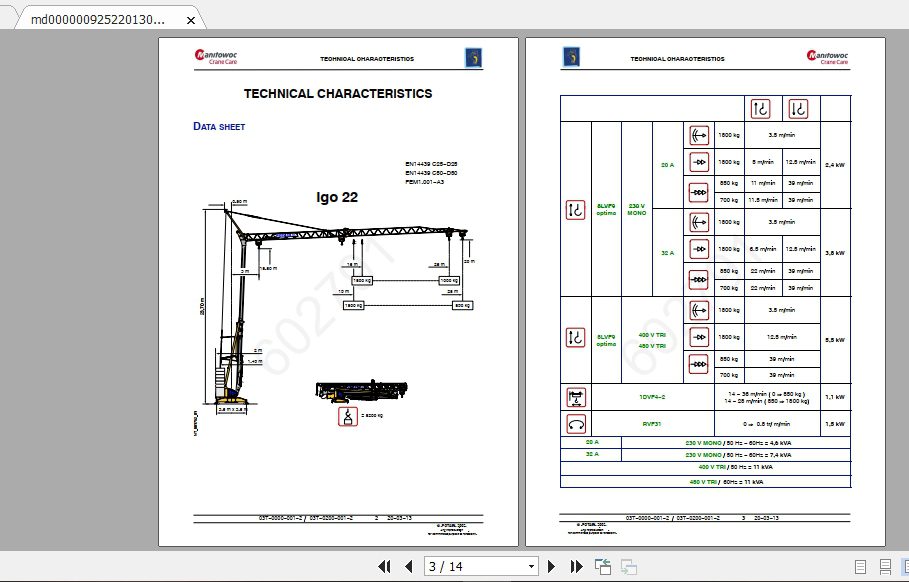Viewport: 909px width, 582px height.
Task: Open the page number dropdown
Action: pos(530,566)
